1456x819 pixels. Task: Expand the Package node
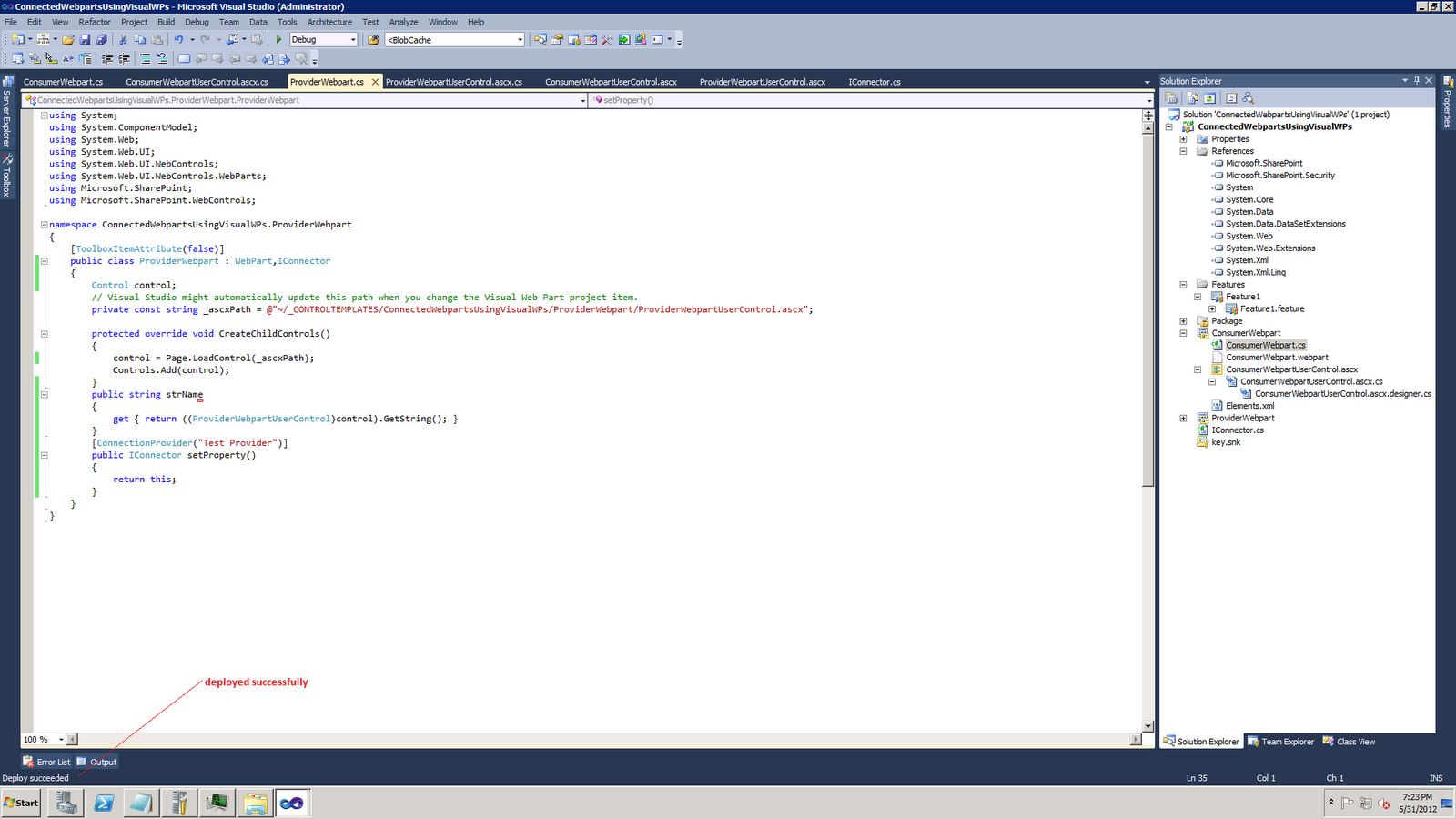coord(1183,321)
